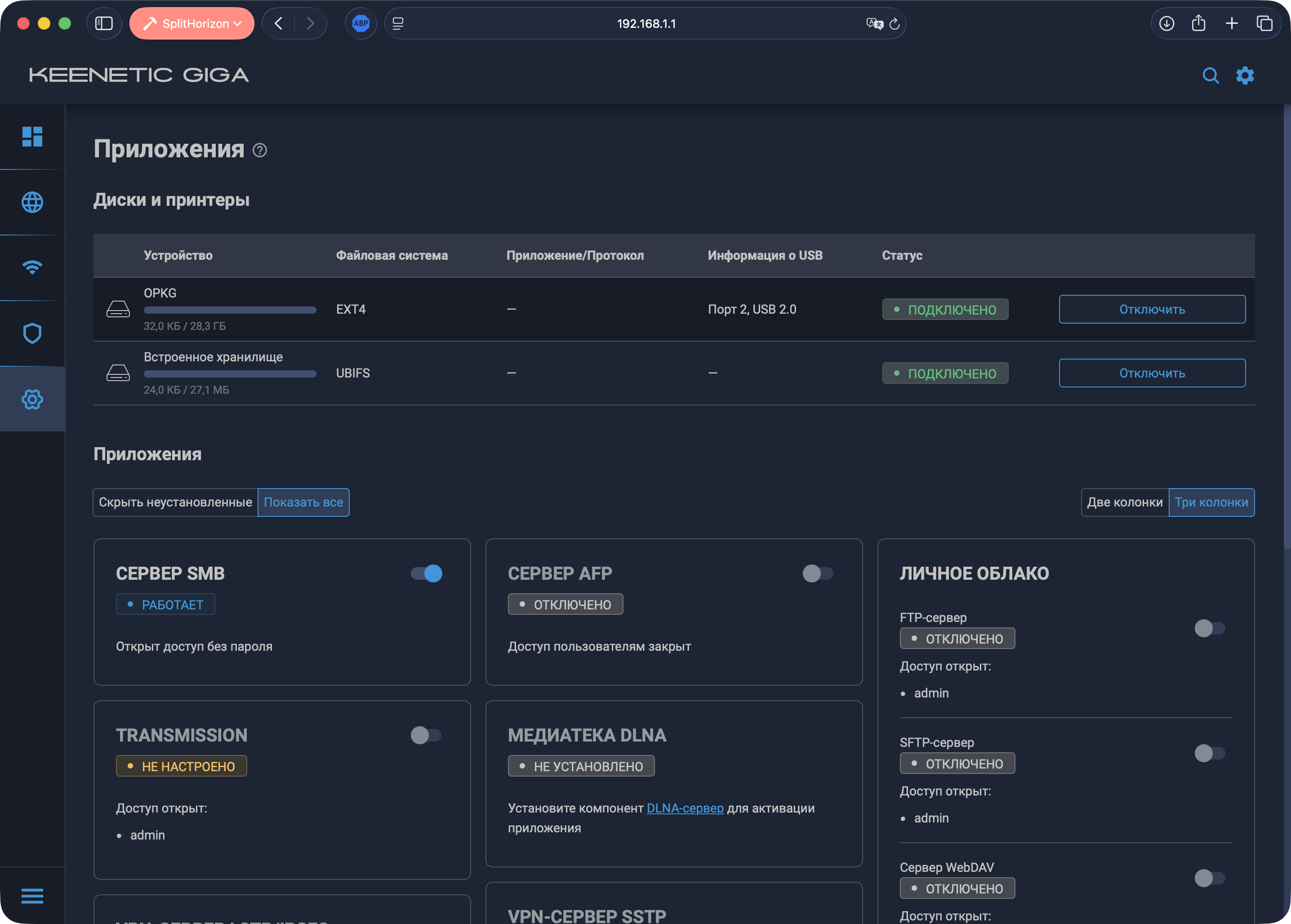Image resolution: width=1291 pixels, height=924 pixels.
Task: Open the settings gear icon in header
Action: (1245, 75)
